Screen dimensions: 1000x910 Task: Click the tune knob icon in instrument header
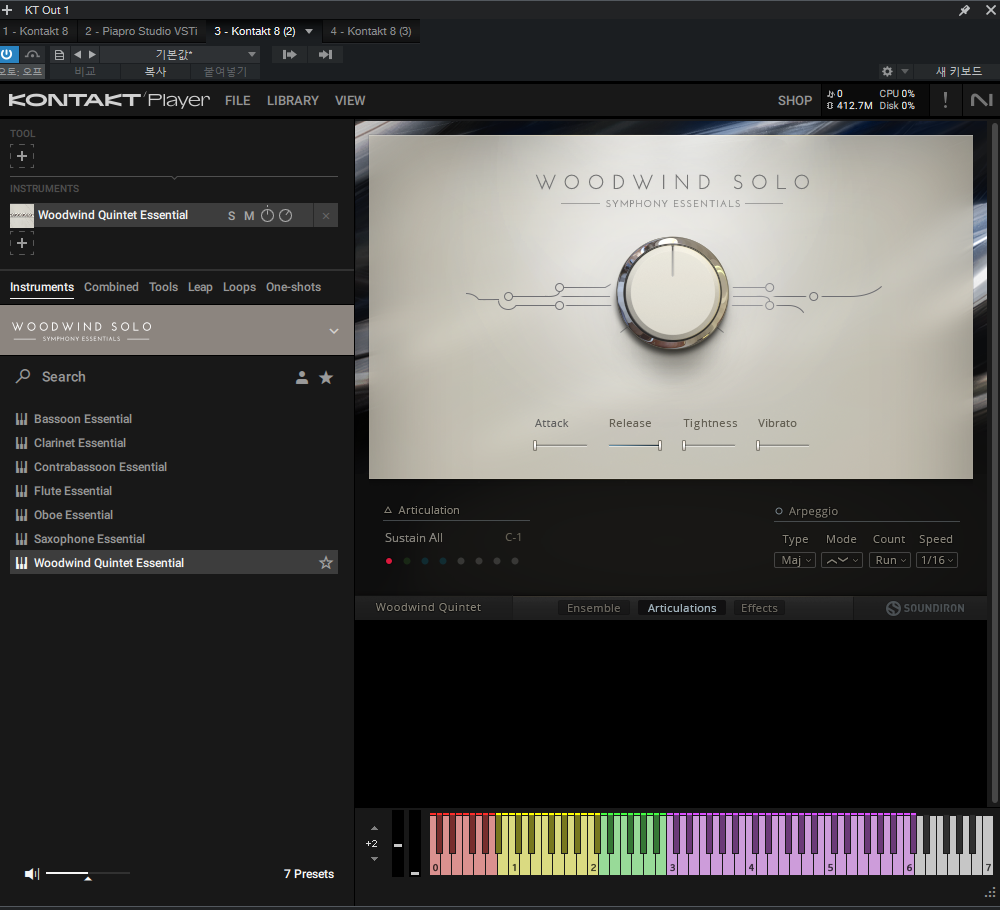coord(267,216)
